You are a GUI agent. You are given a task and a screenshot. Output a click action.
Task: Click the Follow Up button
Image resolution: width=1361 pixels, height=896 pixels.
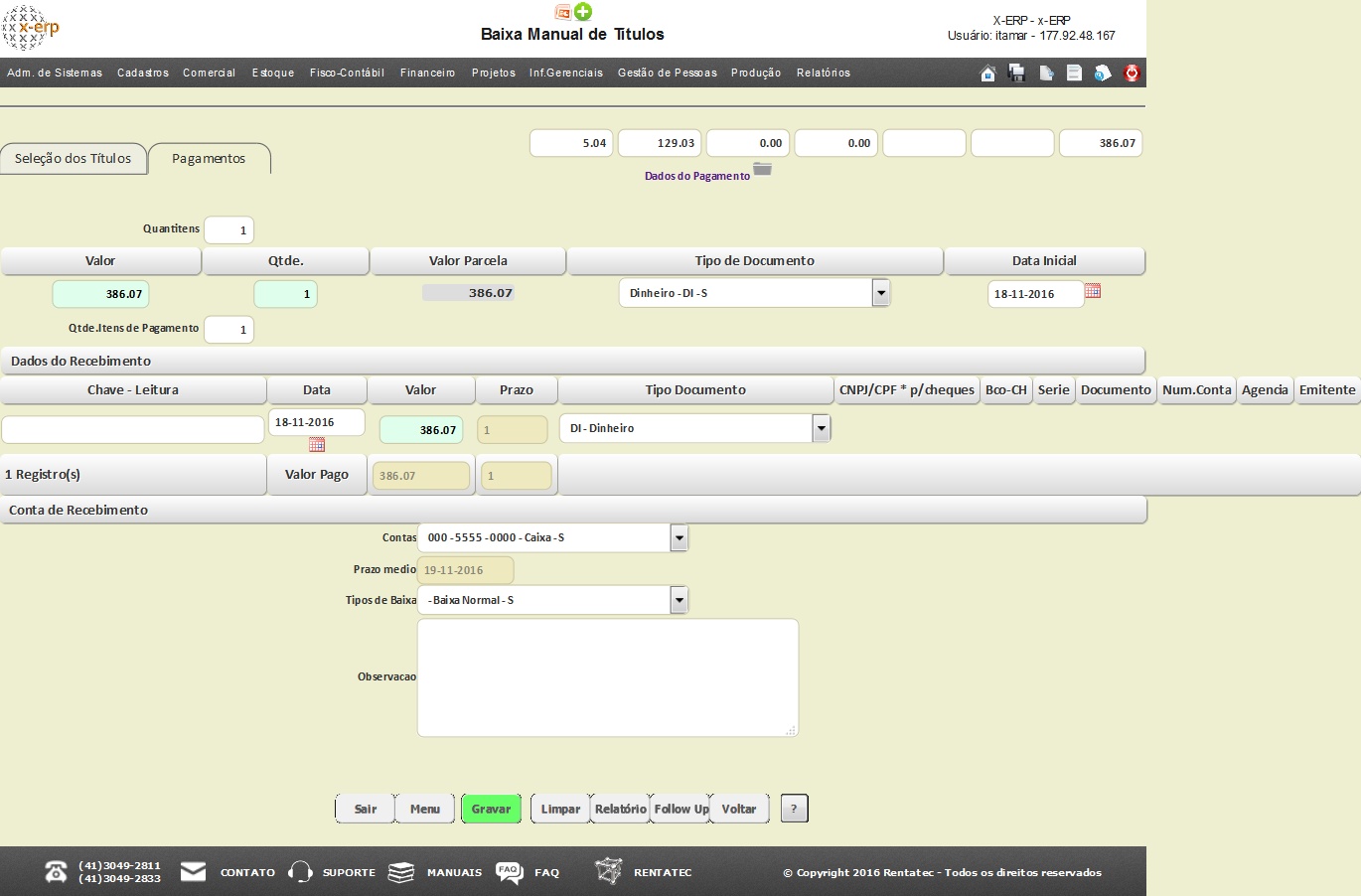click(x=680, y=809)
